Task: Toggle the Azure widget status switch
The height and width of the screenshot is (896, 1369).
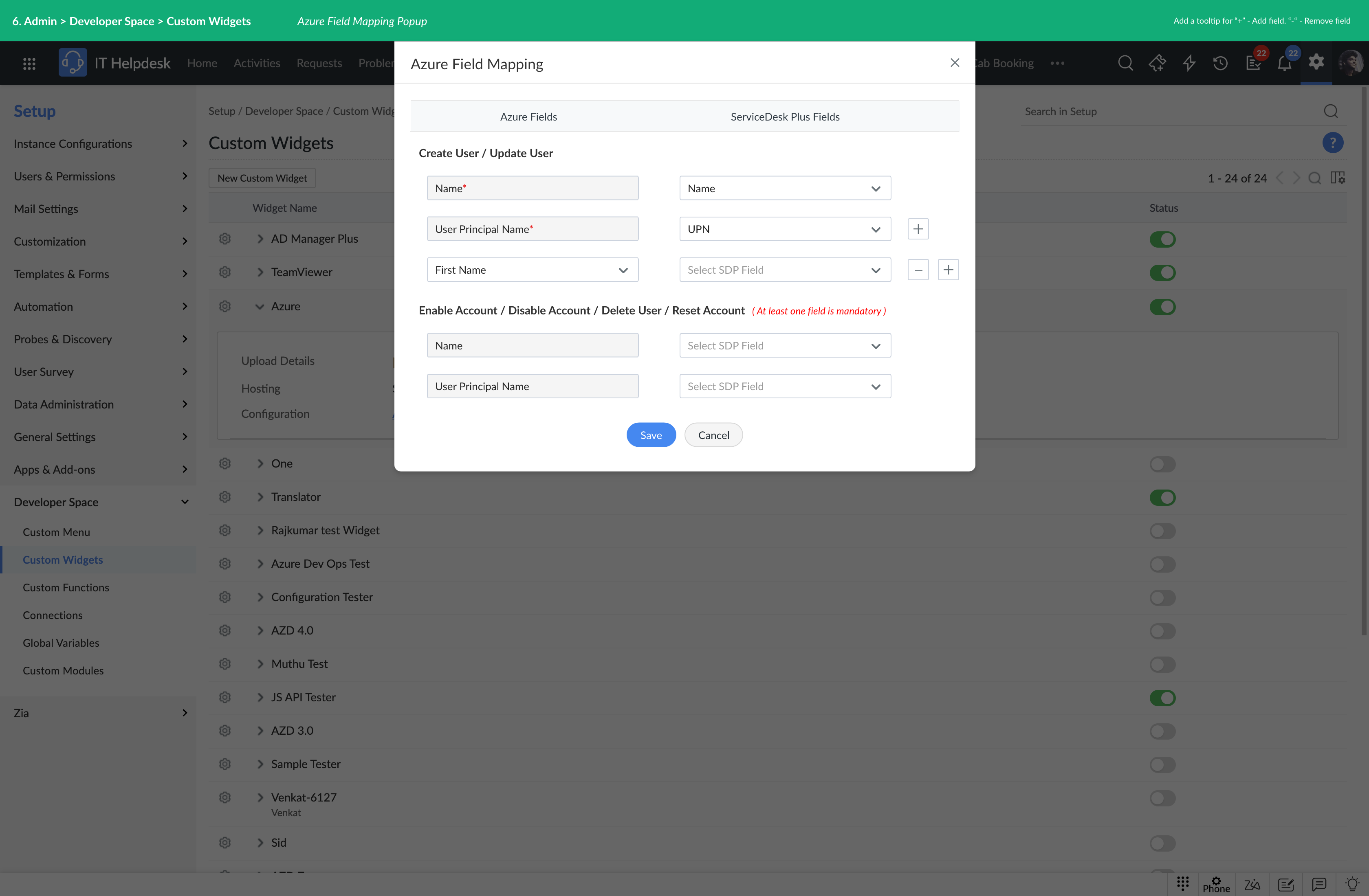Action: pyautogui.click(x=1162, y=307)
